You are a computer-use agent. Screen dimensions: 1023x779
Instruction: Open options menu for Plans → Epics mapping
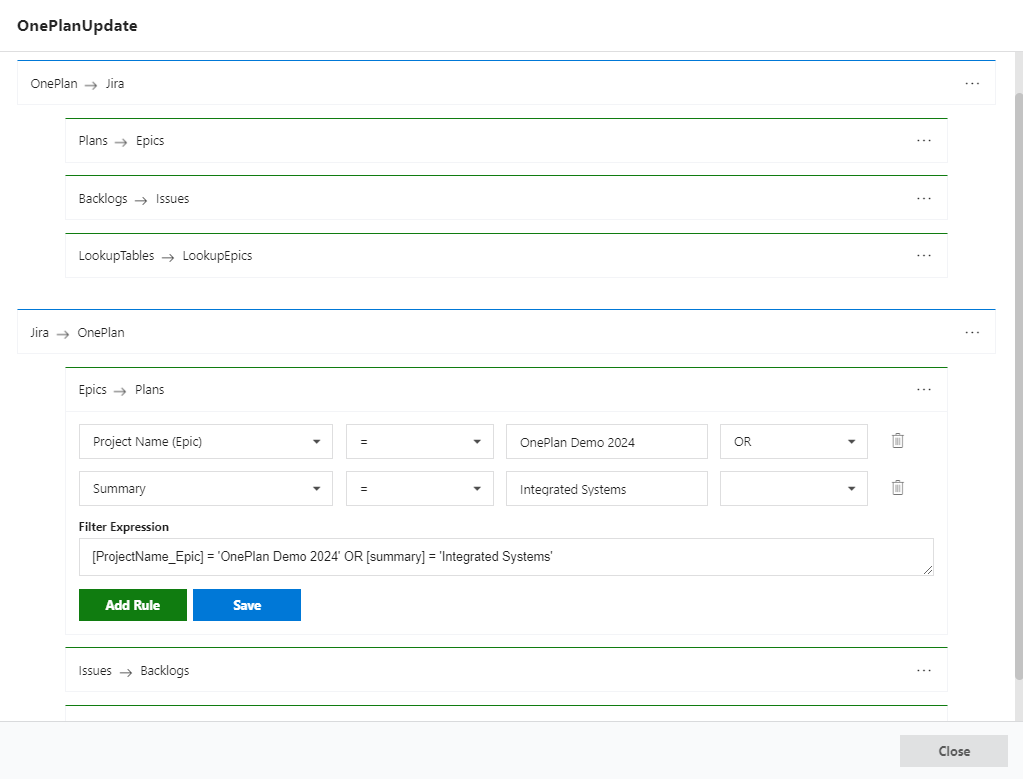(923, 141)
